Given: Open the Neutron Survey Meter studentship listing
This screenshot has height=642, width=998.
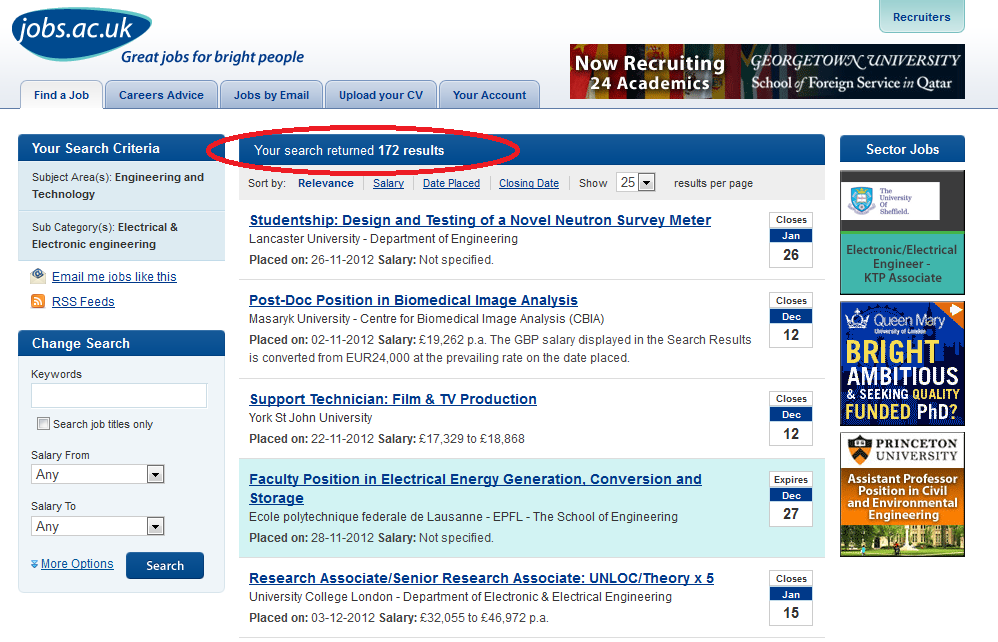Looking at the screenshot, I should (480, 220).
